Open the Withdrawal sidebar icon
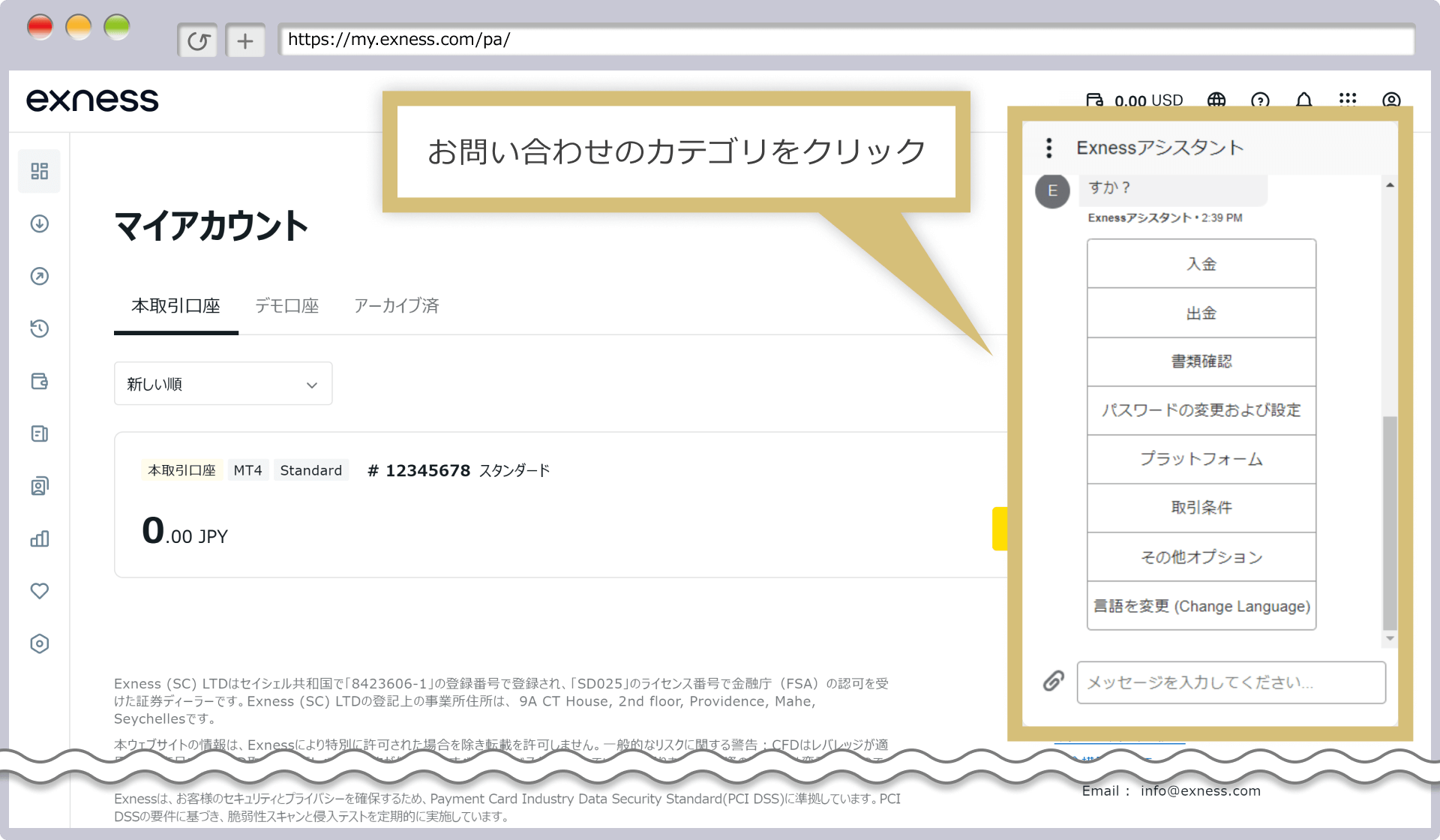This screenshot has height=840, width=1440. pyautogui.click(x=40, y=276)
